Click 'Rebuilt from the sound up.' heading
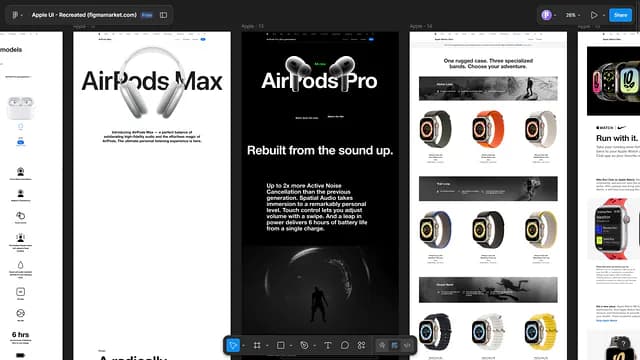The width and height of the screenshot is (640, 360). point(320,150)
